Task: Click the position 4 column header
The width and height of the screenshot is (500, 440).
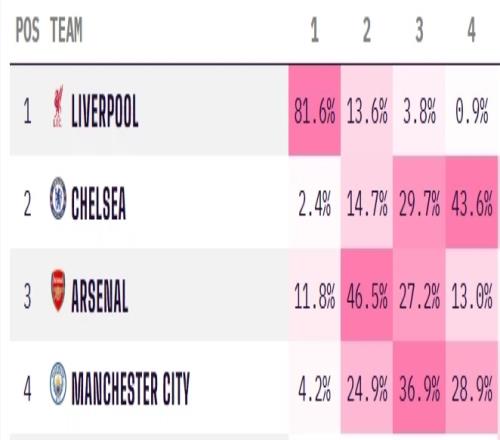Action: (x=471, y=30)
